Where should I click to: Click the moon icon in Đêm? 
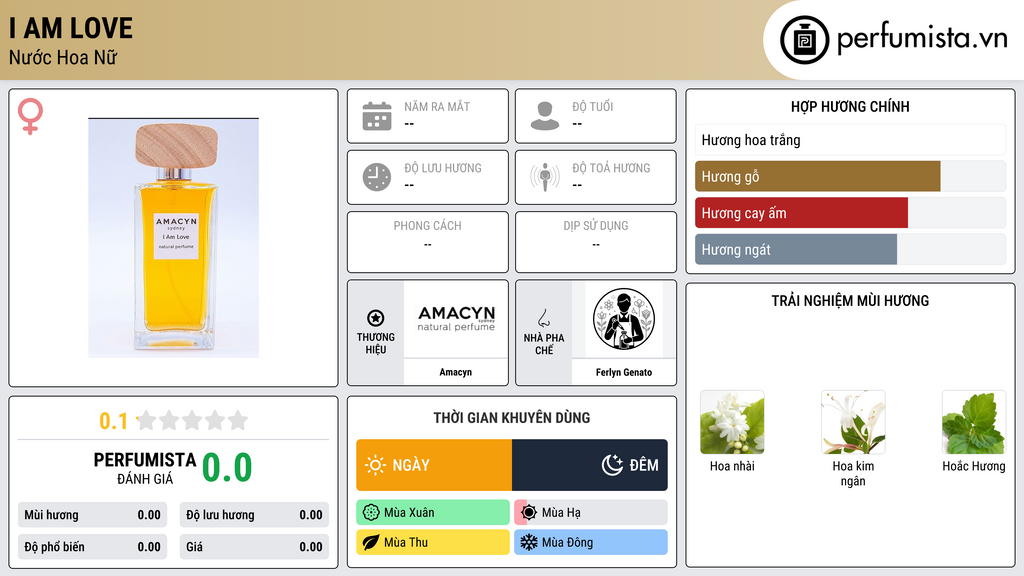tap(612, 465)
